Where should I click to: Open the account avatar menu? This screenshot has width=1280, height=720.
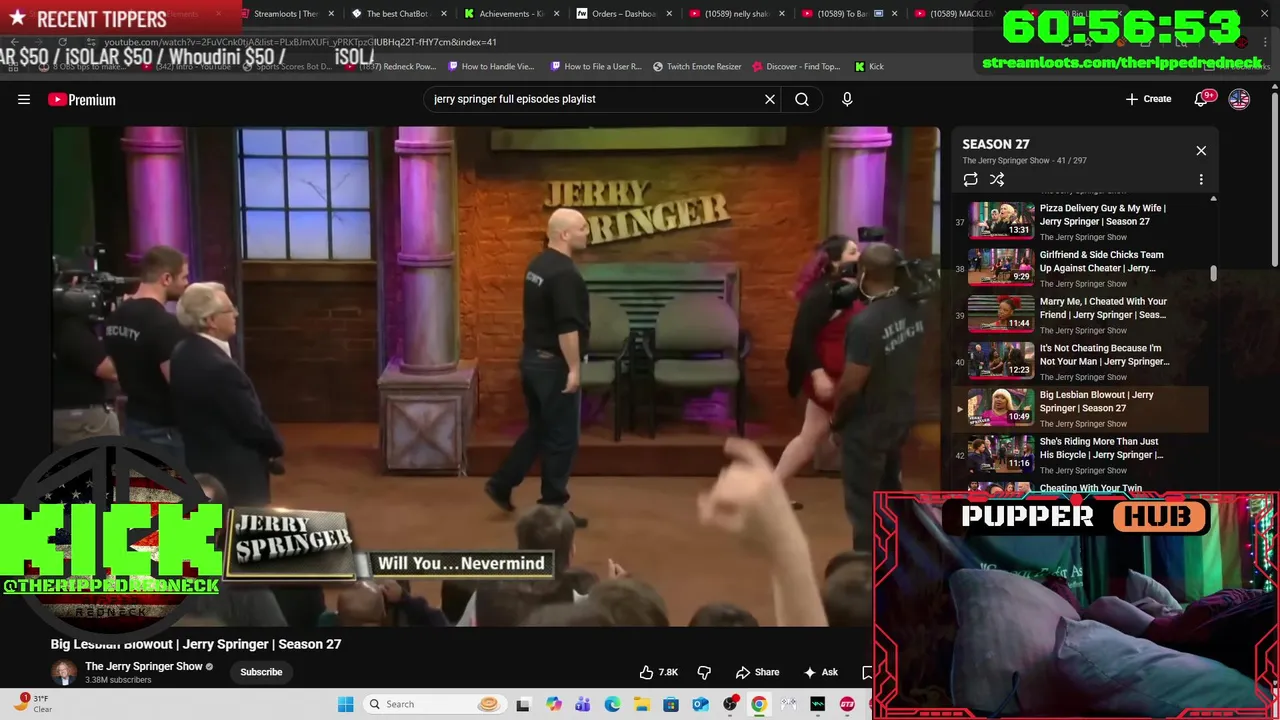pyautogui.click(x=1239, y=99)
